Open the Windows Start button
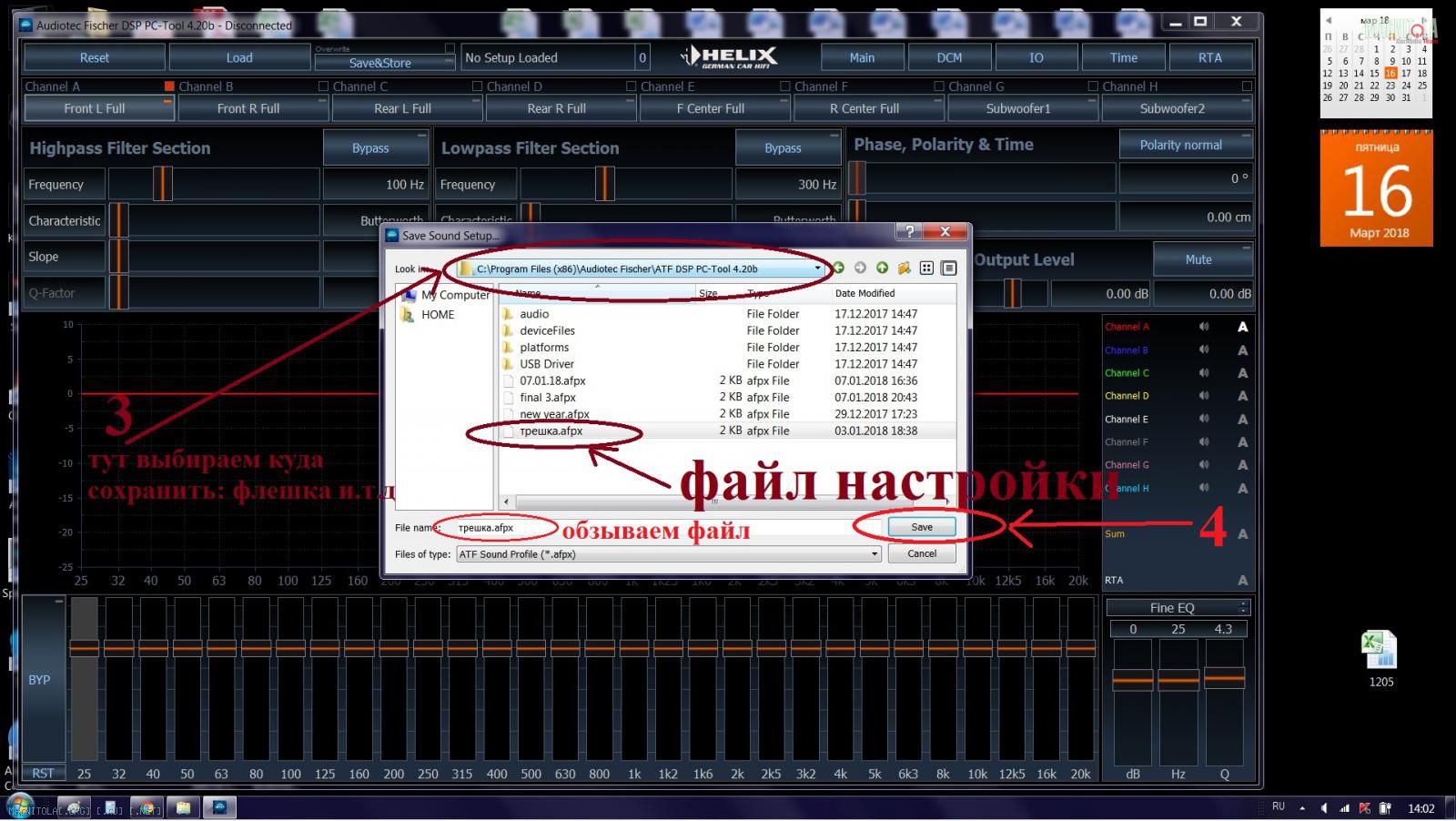 [x=20, y=806]
